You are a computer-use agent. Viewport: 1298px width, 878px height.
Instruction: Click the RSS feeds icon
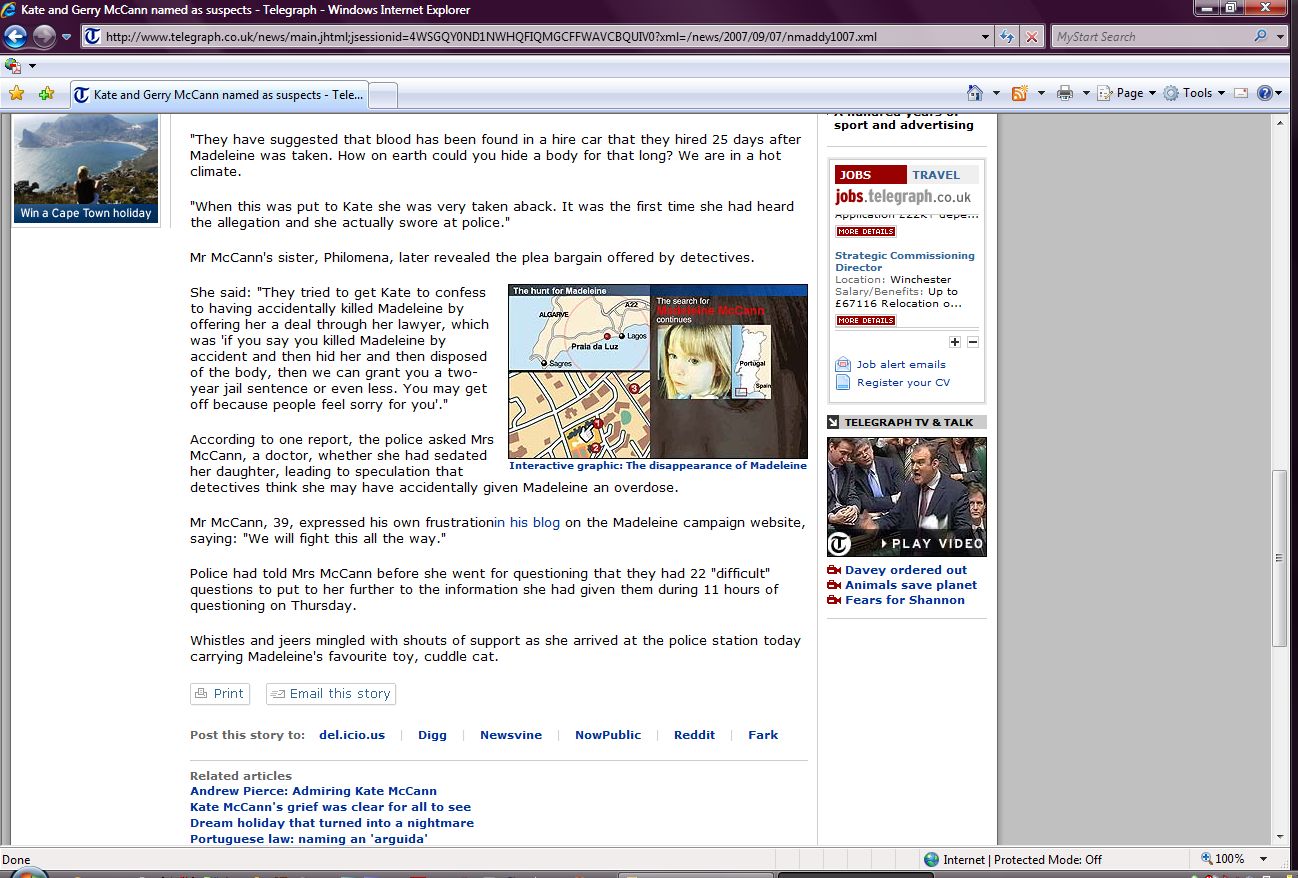[1019, 93]
